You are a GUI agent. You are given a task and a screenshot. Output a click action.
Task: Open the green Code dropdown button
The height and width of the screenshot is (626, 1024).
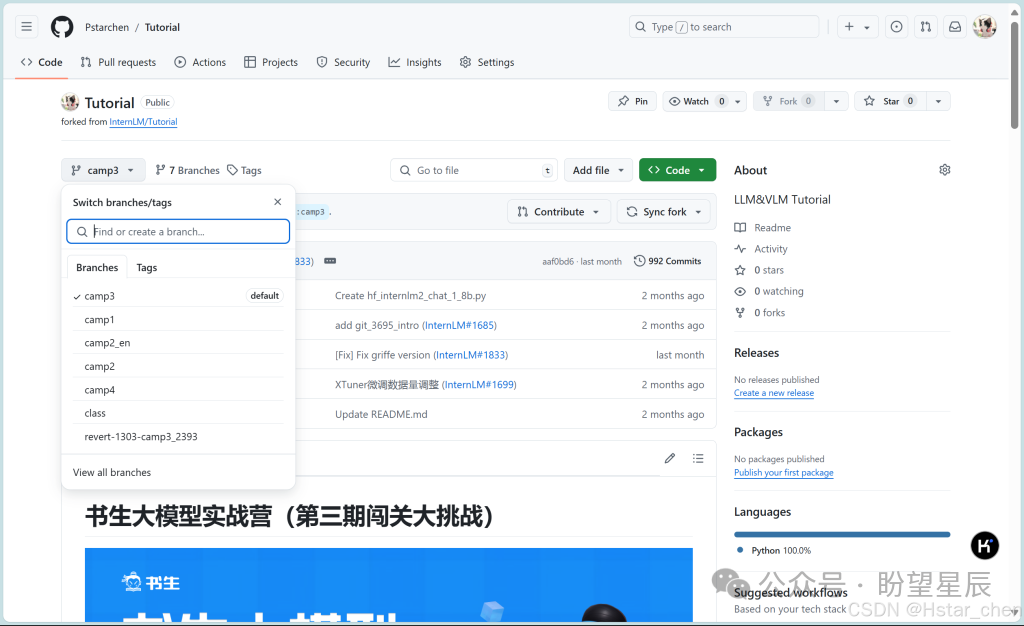coord(677,170)
